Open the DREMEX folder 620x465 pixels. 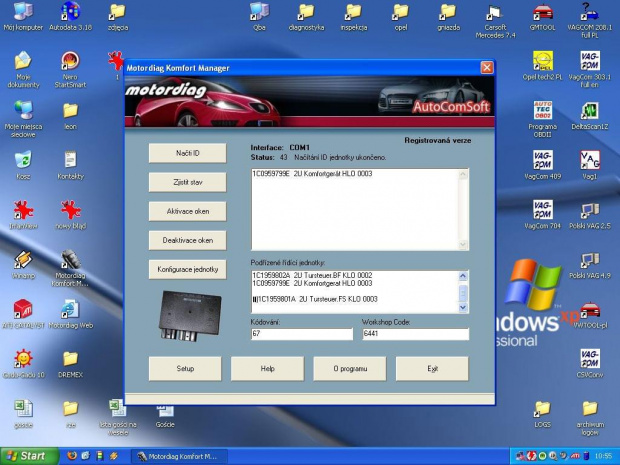(x=70, y=364)
